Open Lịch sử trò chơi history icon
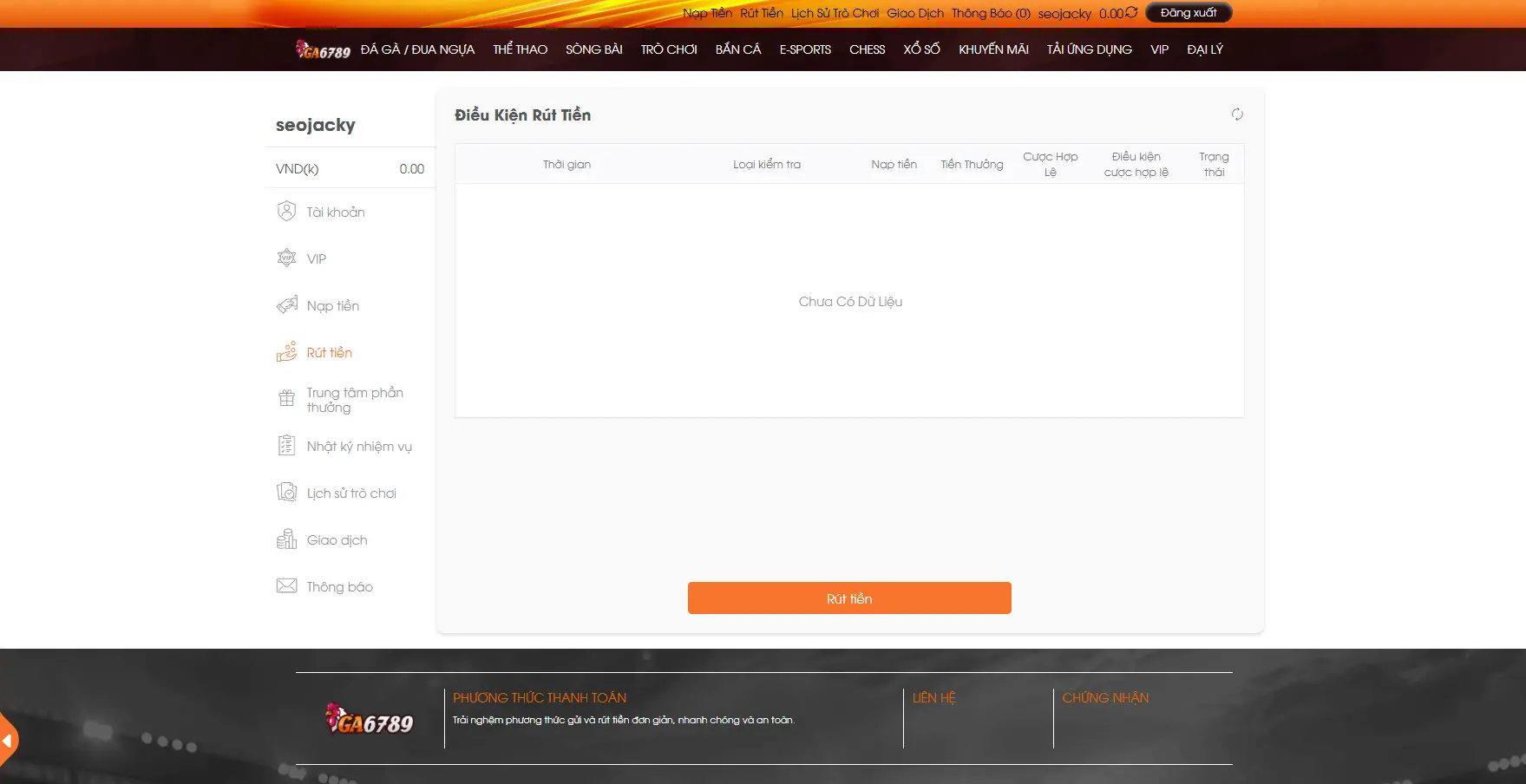The height and width of the screenshot is (784, 1526). click(x=286, y=493)
